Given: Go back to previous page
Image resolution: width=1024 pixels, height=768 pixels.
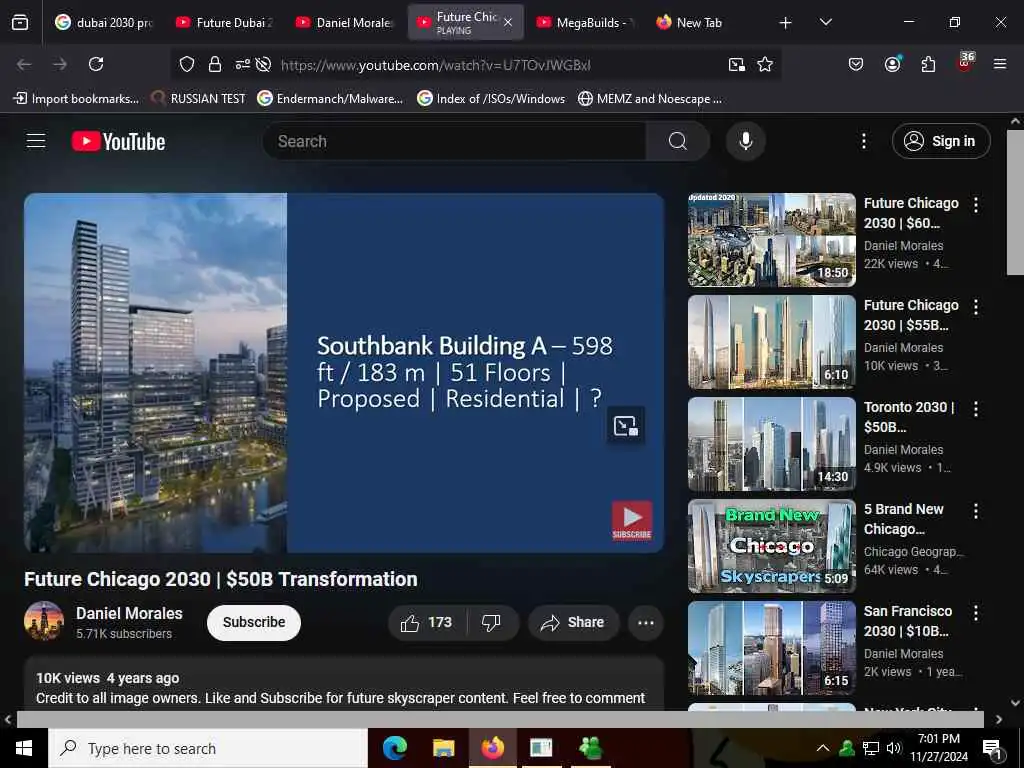Looking at the screenshot, I should [x=24, y=64].
